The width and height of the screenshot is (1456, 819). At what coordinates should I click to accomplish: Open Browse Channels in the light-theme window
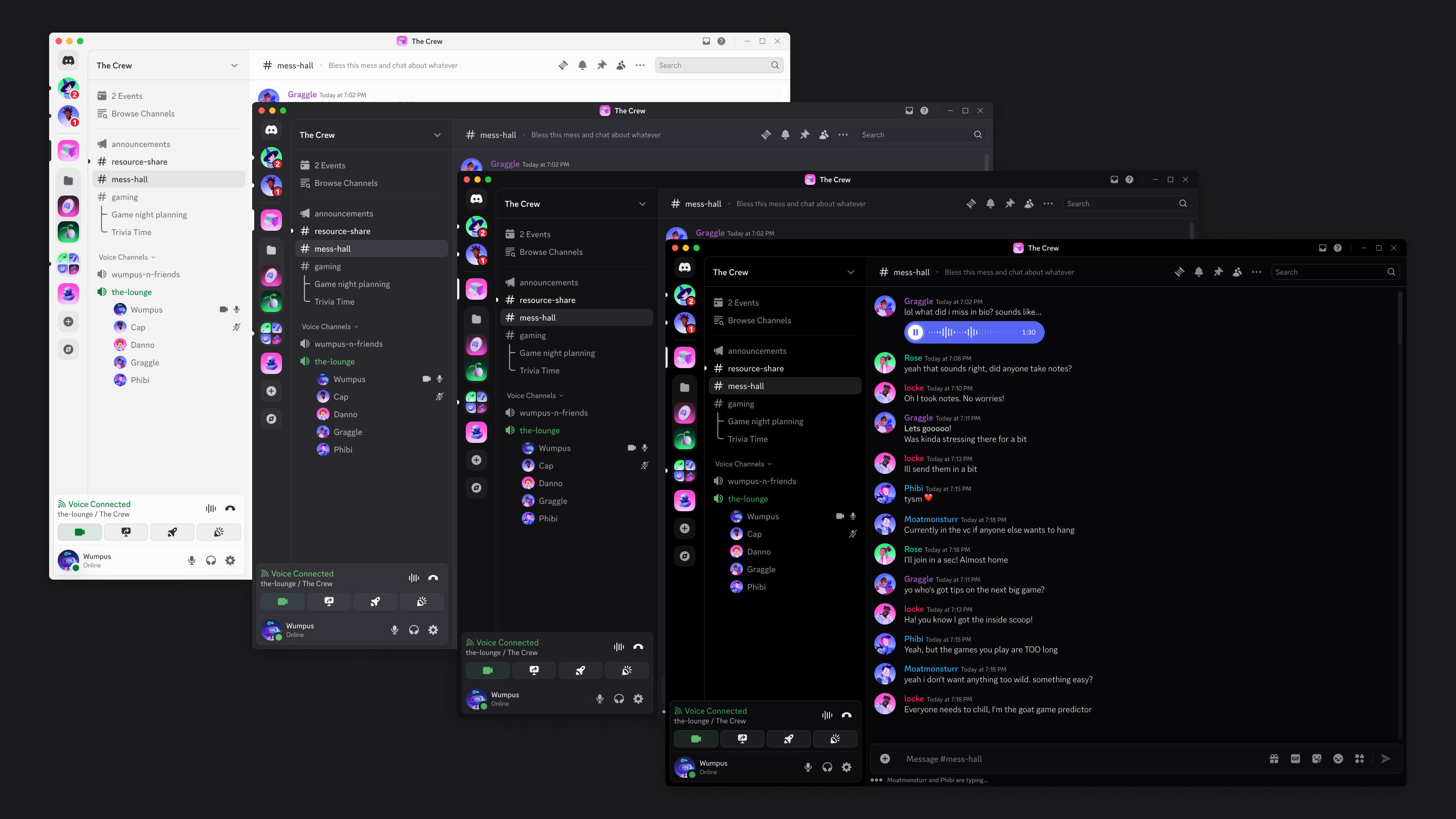(x=143, y=114)
